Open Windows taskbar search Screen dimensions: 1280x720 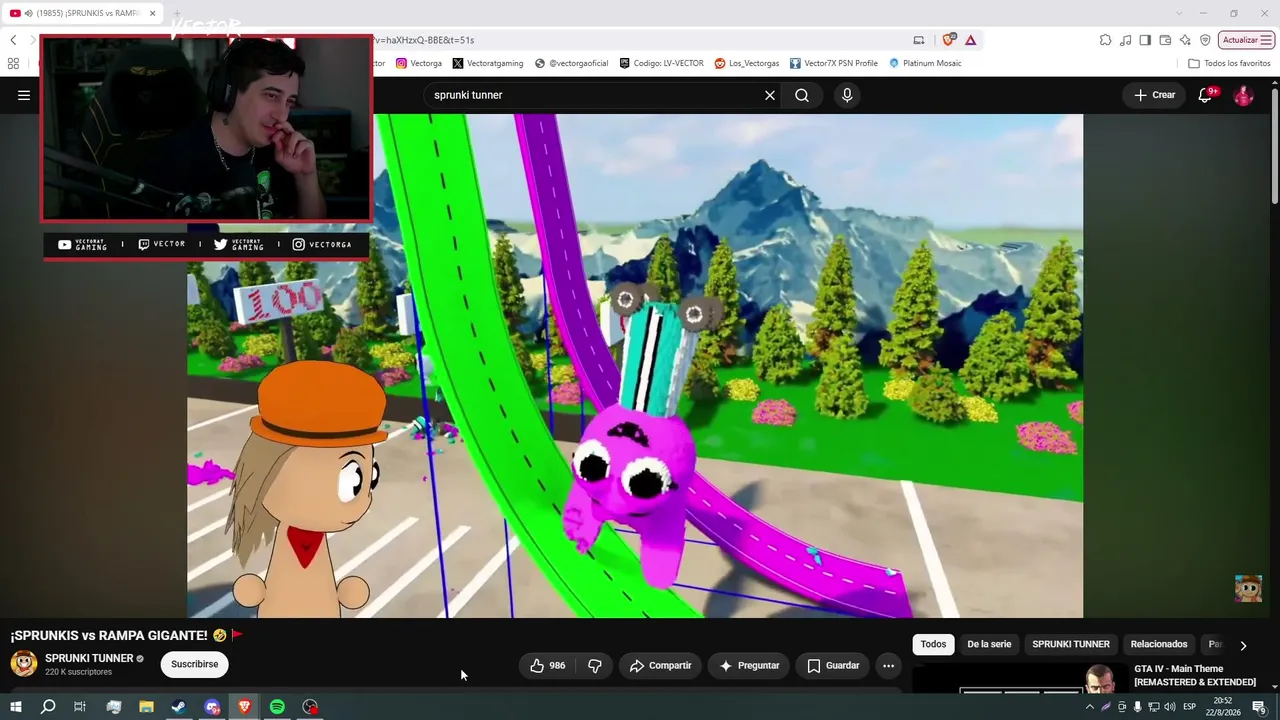click(47, 707)
